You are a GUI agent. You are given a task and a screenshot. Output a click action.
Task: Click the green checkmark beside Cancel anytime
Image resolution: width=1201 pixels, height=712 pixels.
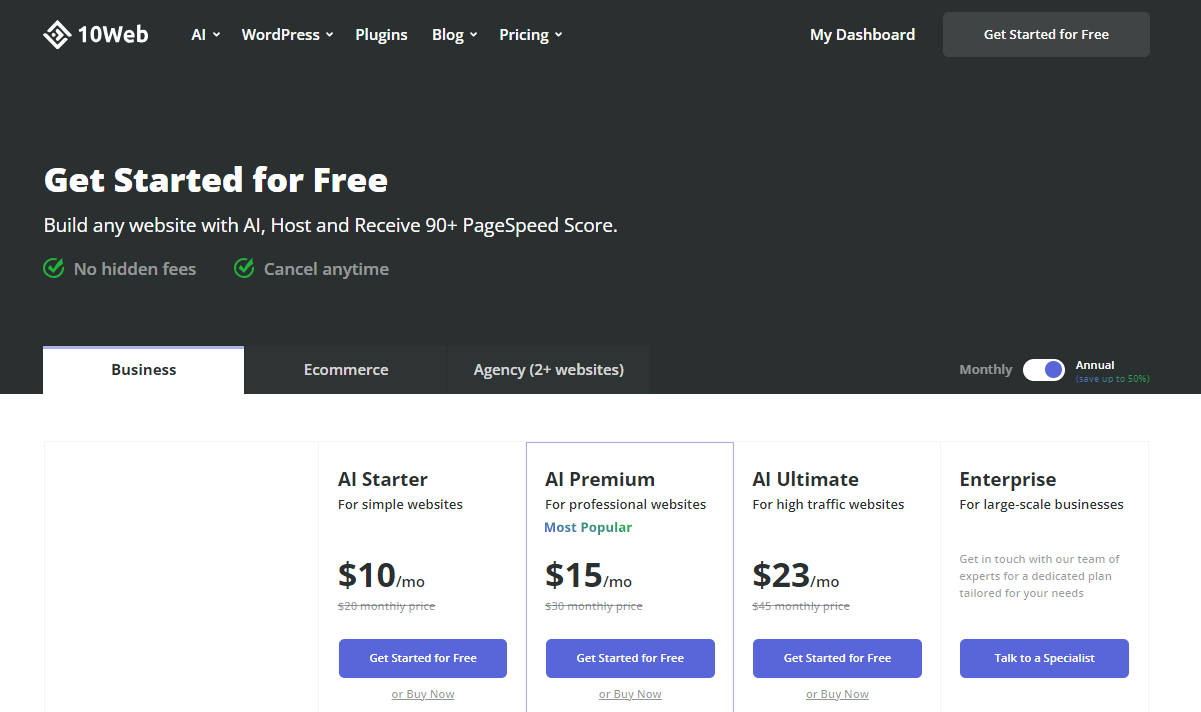pyautogui.click(x=244, y=268)
